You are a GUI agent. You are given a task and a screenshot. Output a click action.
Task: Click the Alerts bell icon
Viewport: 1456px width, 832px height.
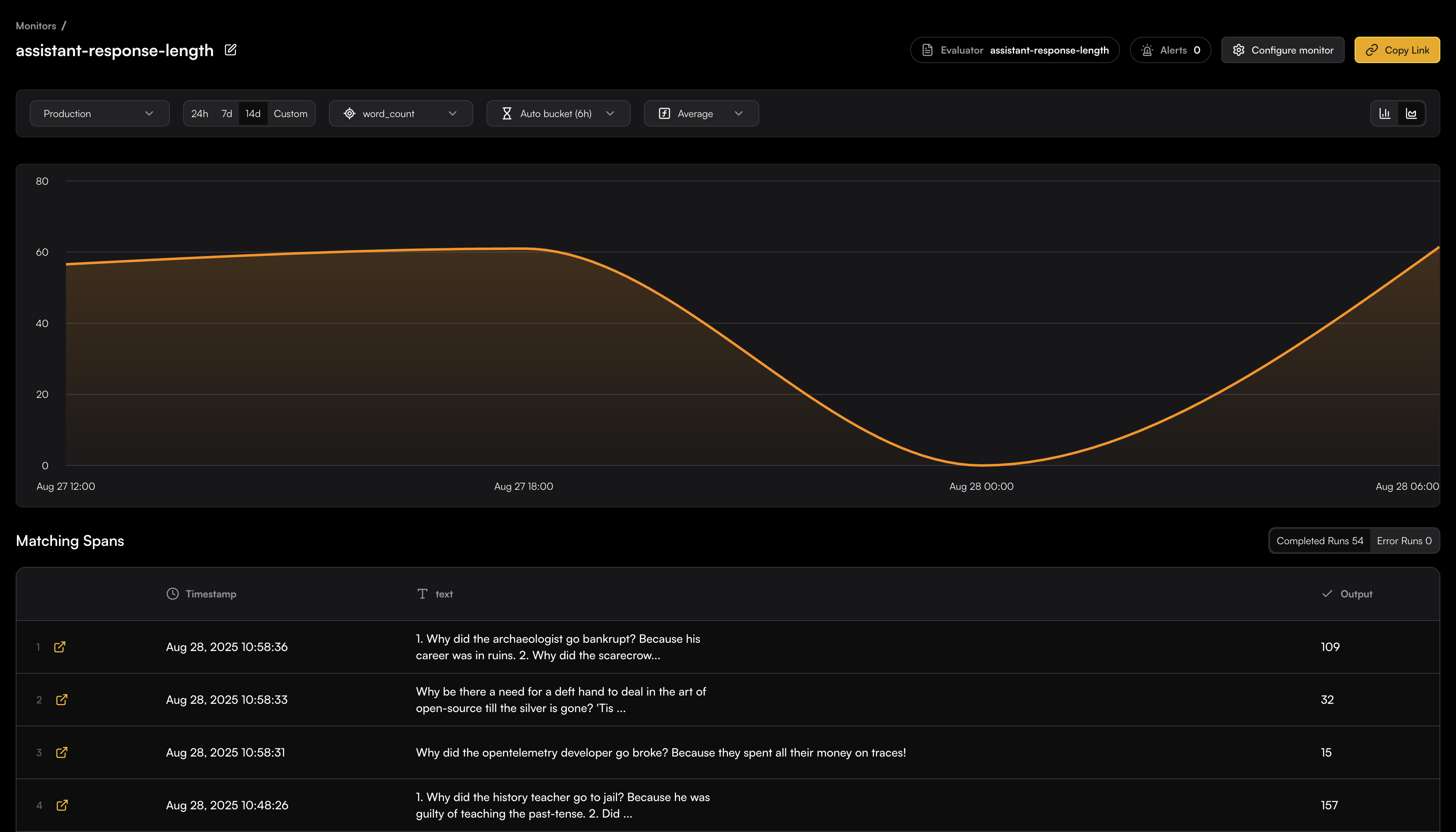(x=1147, y=50)
